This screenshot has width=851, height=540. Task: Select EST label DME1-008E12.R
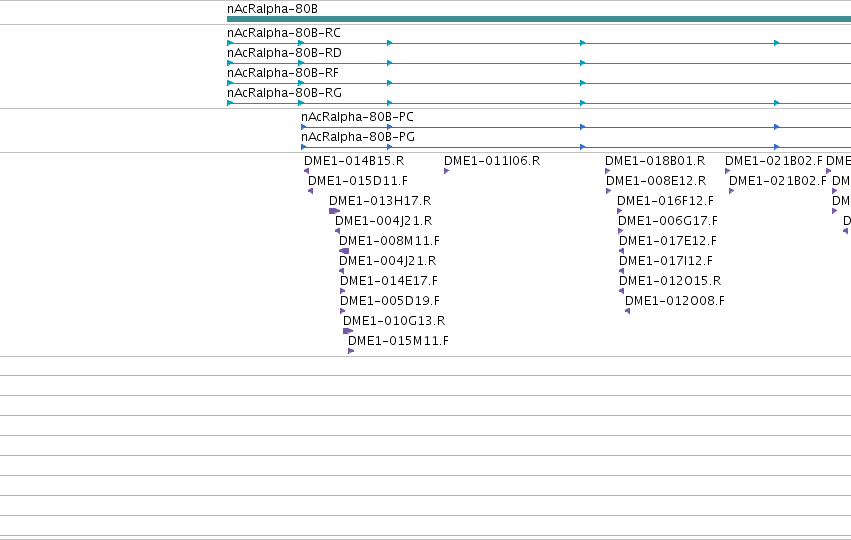pos(656,181)
